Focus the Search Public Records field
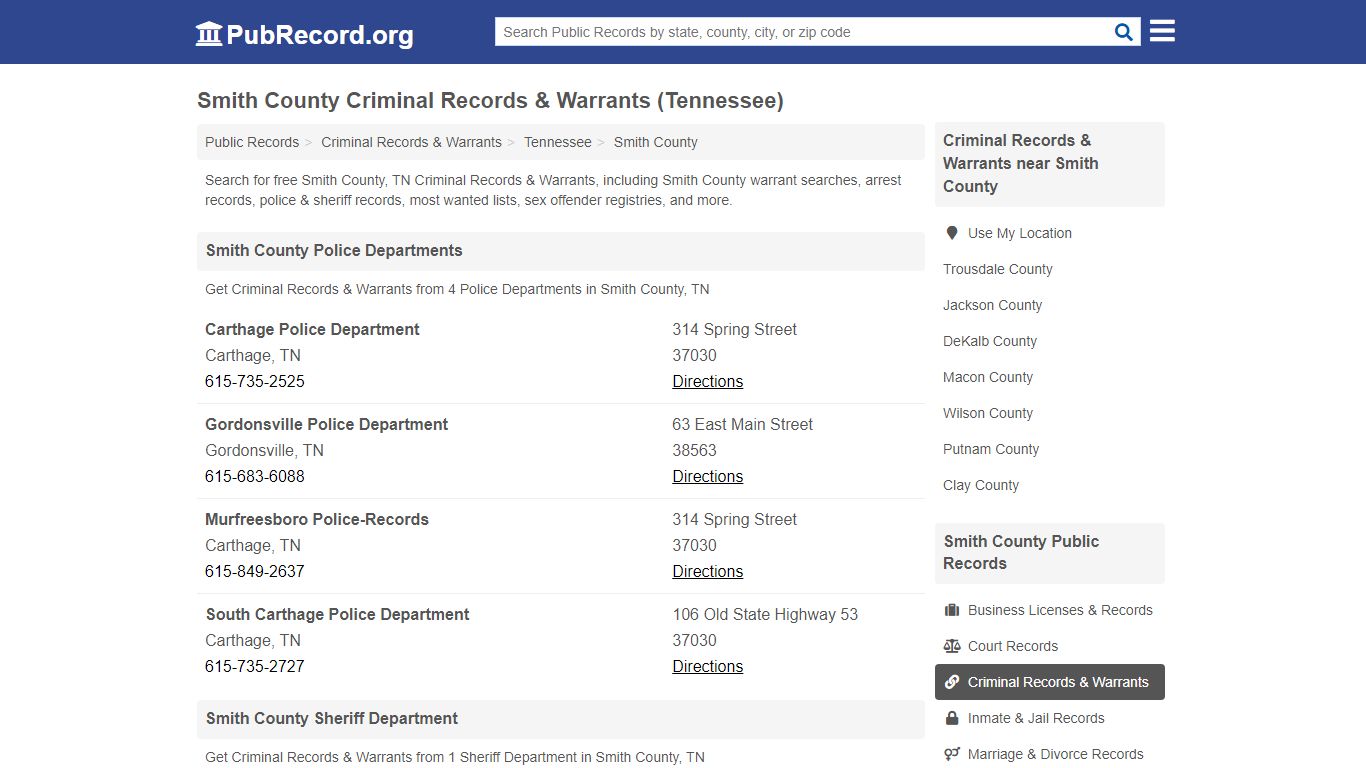 click(x=804, y=32)
